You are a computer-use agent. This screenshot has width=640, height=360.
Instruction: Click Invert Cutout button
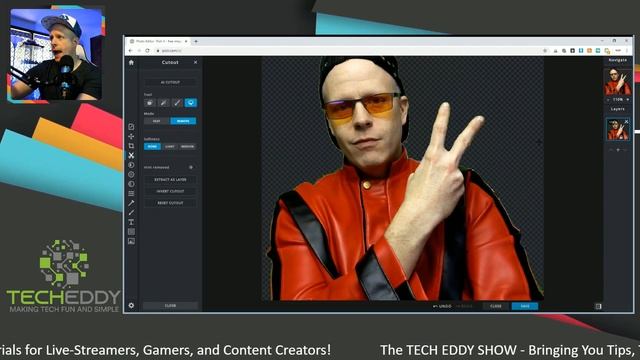(170, 191)
